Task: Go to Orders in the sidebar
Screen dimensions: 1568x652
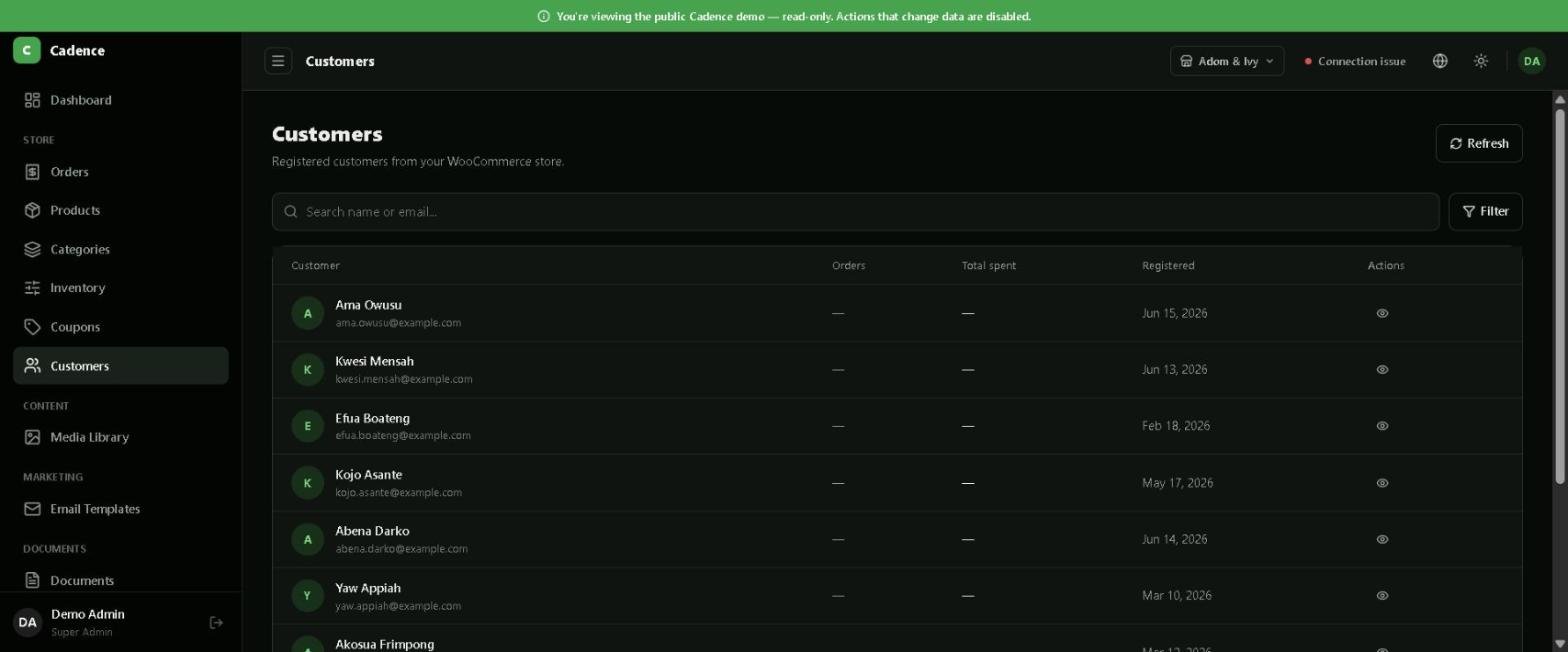Action: 121,172
